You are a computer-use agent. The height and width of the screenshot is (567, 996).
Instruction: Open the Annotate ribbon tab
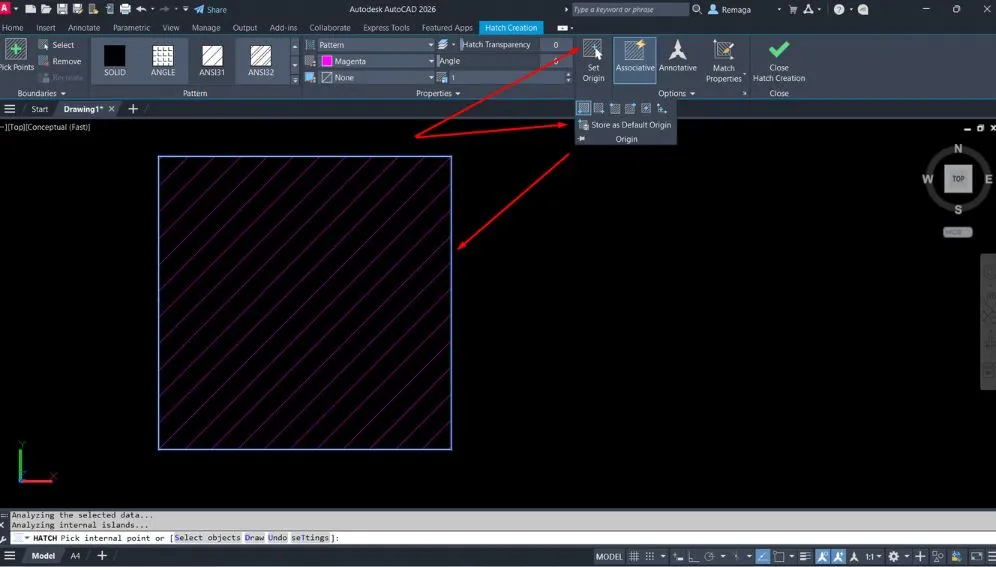(x=84, y=28)
